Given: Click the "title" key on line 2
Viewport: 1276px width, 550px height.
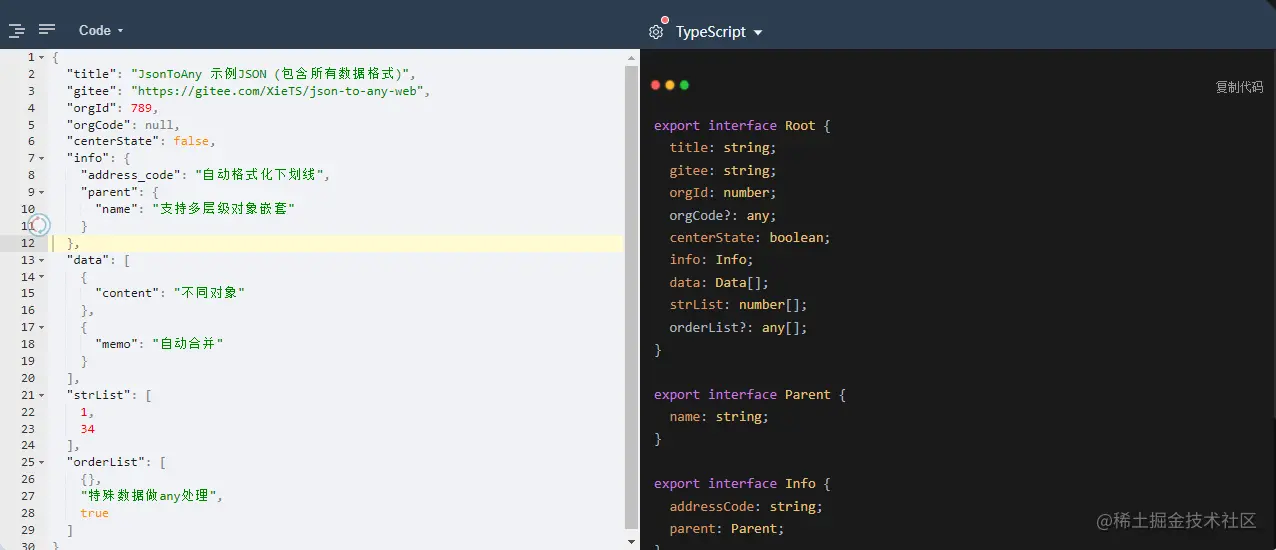Looking at the screenshot, I should [x=91, y=74].
